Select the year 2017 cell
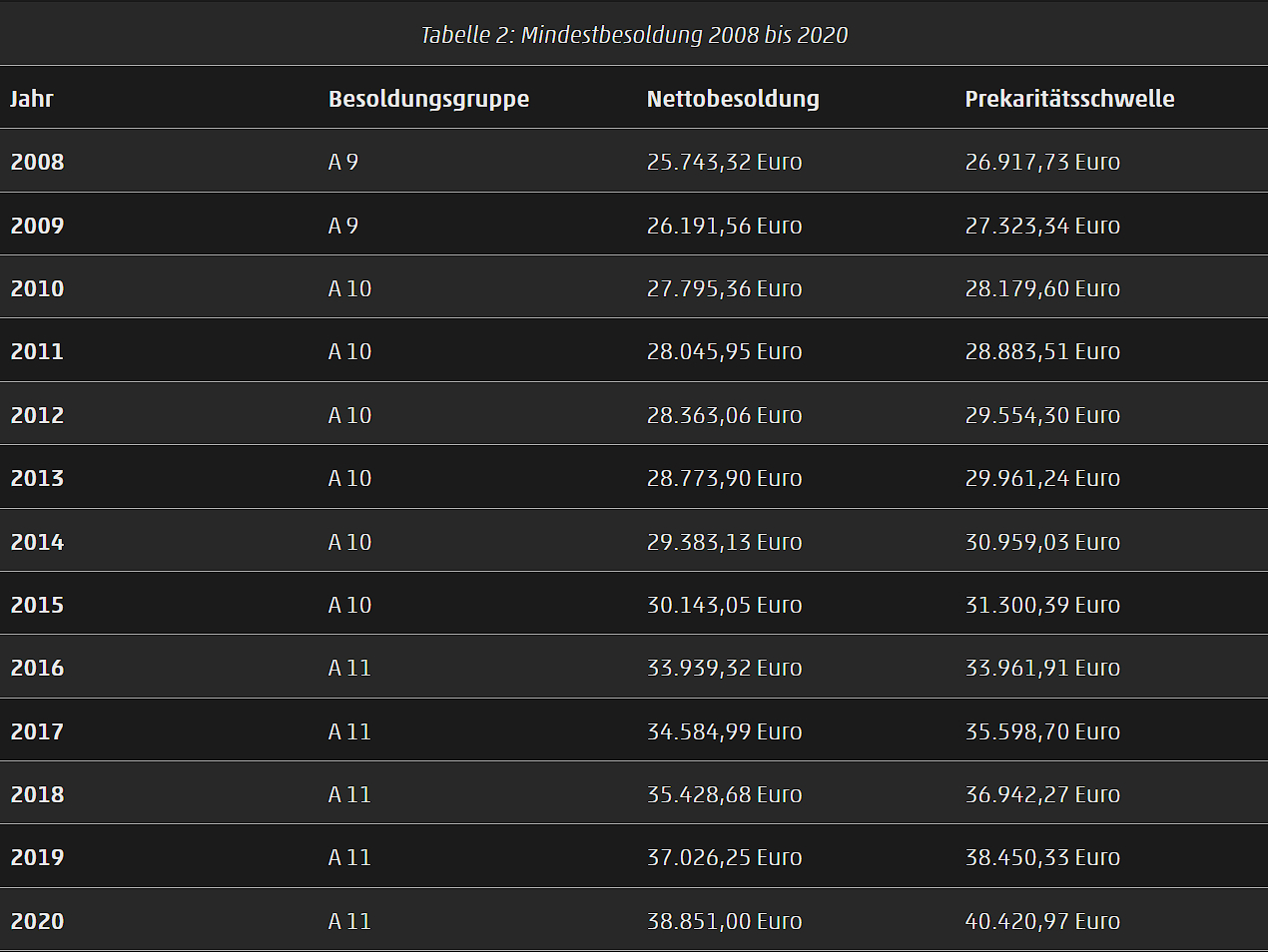 tap(37, 731)
